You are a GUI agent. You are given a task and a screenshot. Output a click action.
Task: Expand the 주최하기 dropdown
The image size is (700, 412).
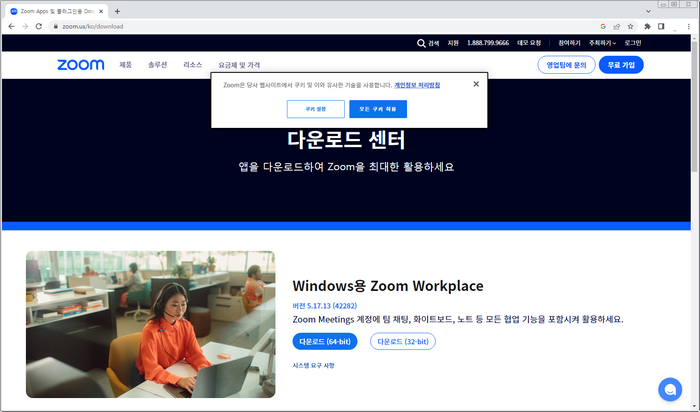(x=602, y=43)
